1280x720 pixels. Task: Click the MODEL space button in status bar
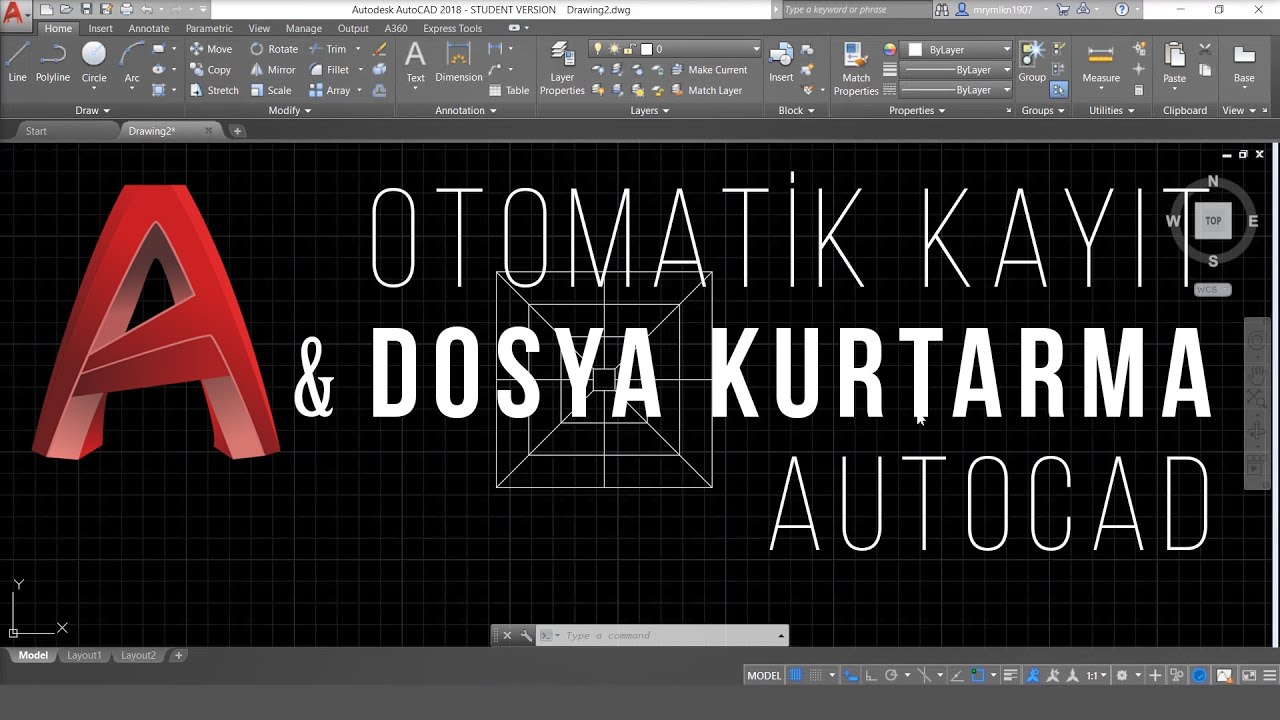[x=764, y=675]
